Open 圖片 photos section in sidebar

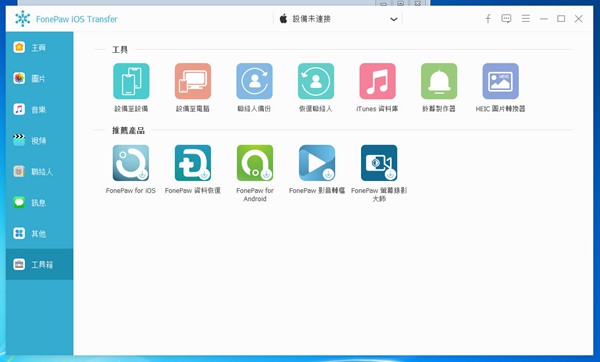click(39, 78)
